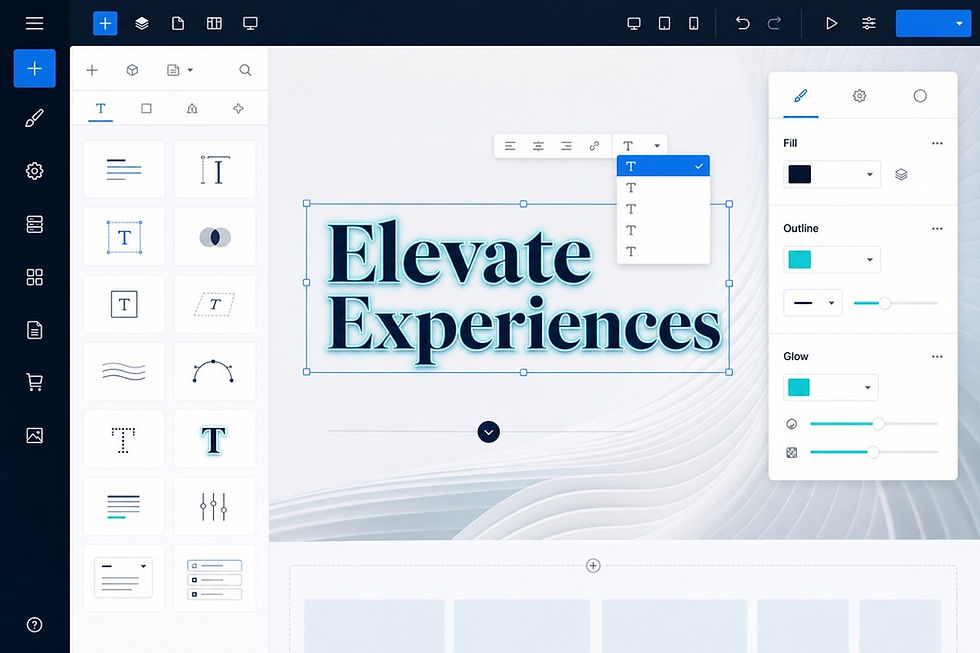The image size is (980, 653).
Task: Open the settings gear in left sidebar
Action: point(34,171)
